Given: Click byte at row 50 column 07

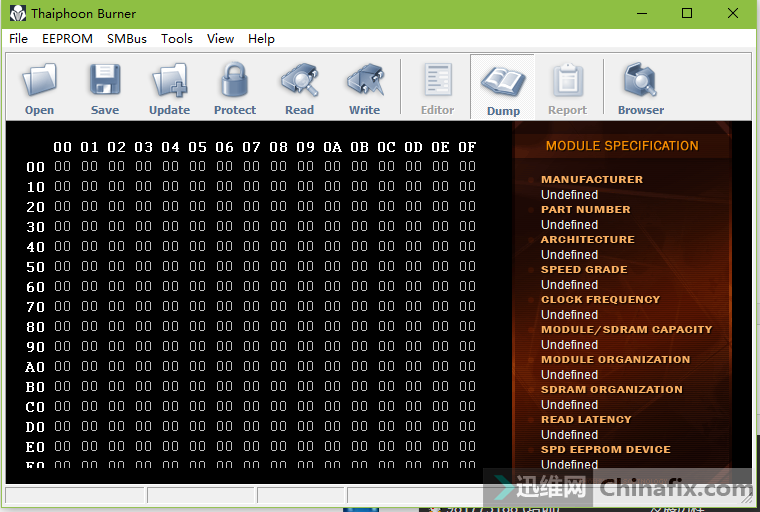Looking at the screenshot, I should click(x=252, y=266).
